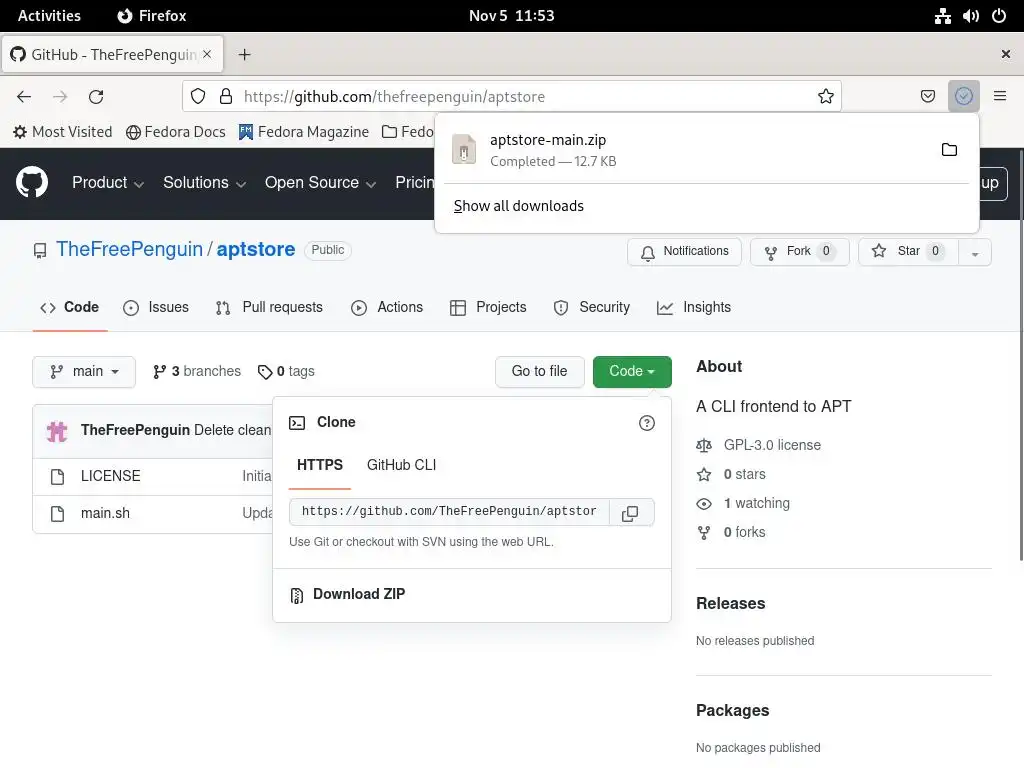This screenshot has width=1024, height=768.
Task: Expand the Product navigation menu
Action: click(x=108, y=183)
